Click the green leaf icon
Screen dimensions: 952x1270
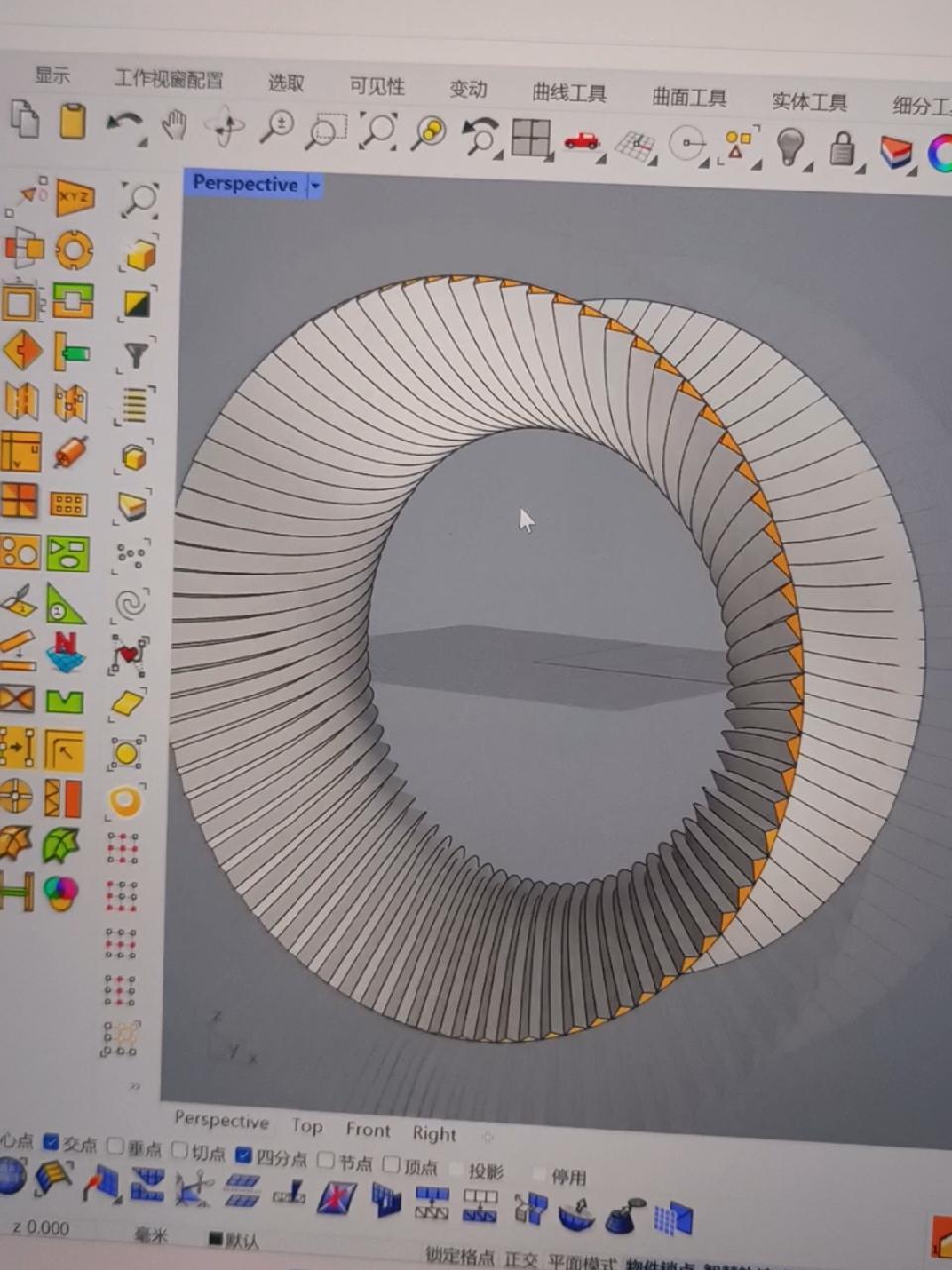pyautogui.click(x=61, y=844)
